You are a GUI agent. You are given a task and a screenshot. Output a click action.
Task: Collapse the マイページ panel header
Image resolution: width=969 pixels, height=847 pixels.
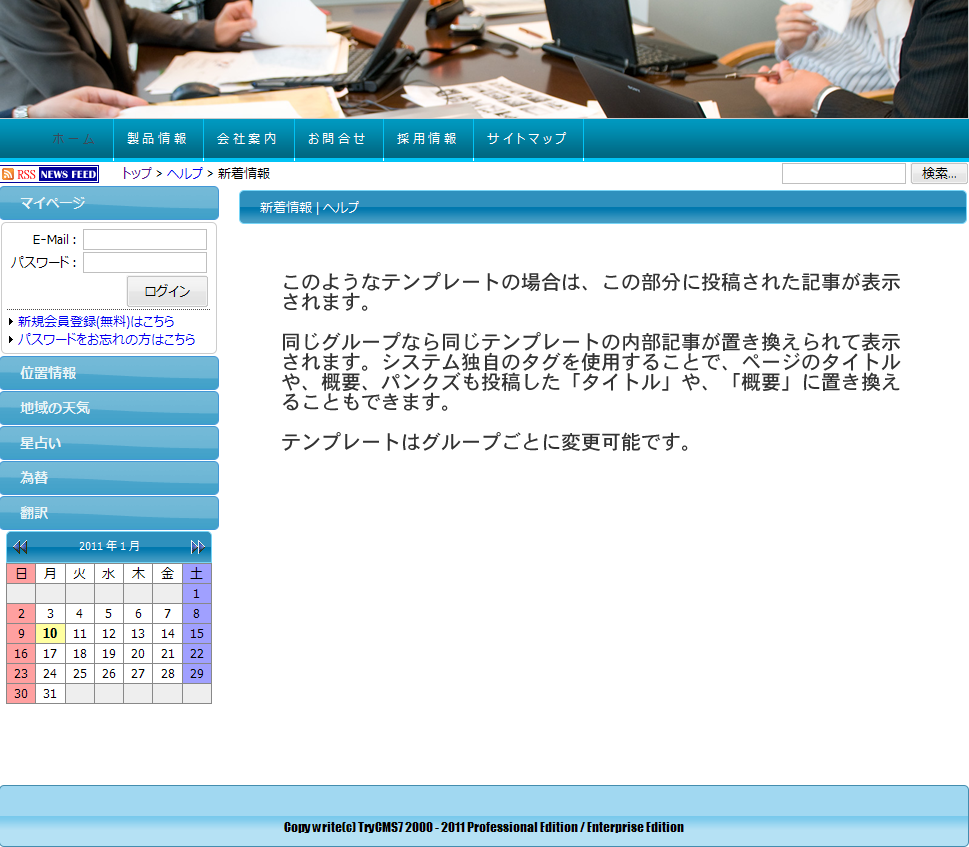[x=109, y=203]
